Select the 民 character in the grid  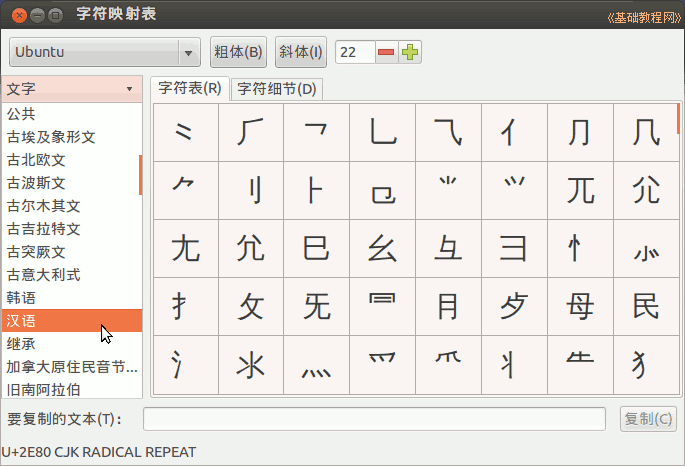pyautogui.click(x=646, y=306)
